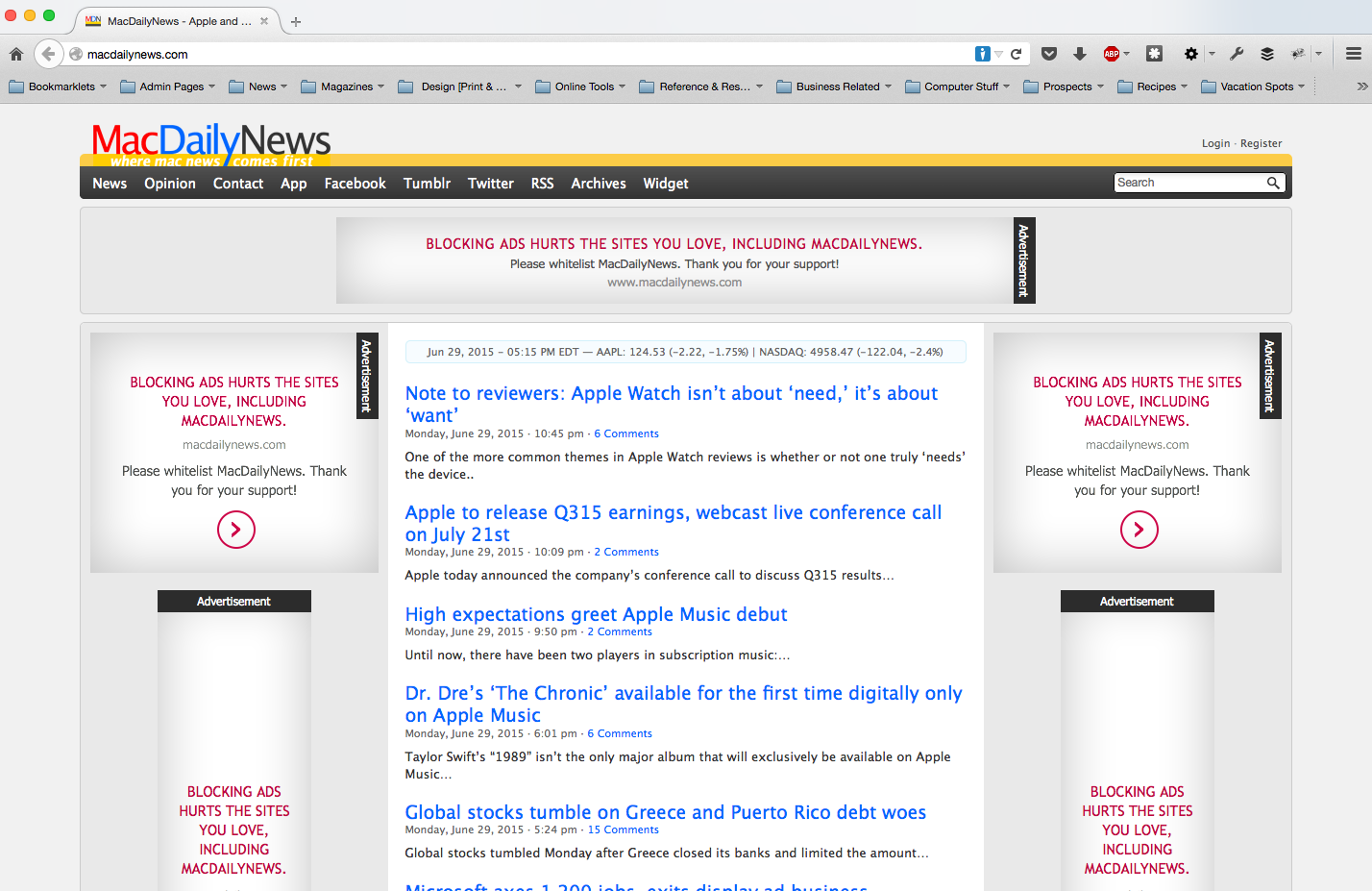Open the News bookmark folder in bookmarks bar
This screenshot has width=1372, height=891.
pos(258,87)
